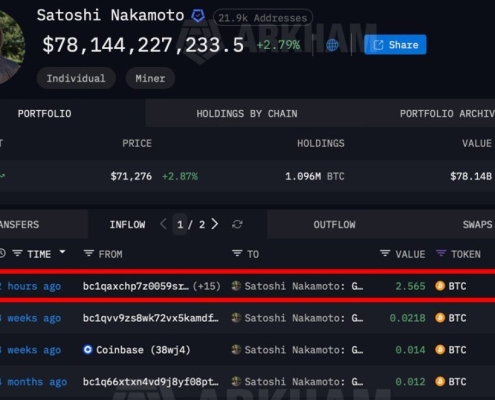Image resolution: width=495 pixels, height=400 pixels.
Task: Click the refresh transfers icon
Action: [237, 224]
